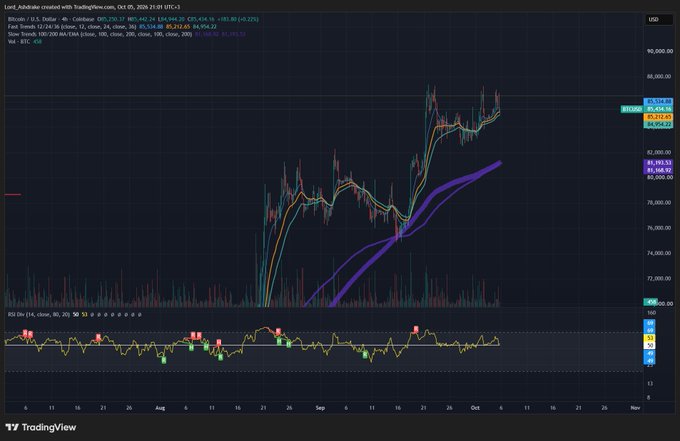
Task: Click the purple 81,193.53 price tag
Action: (x=659, y=163)
